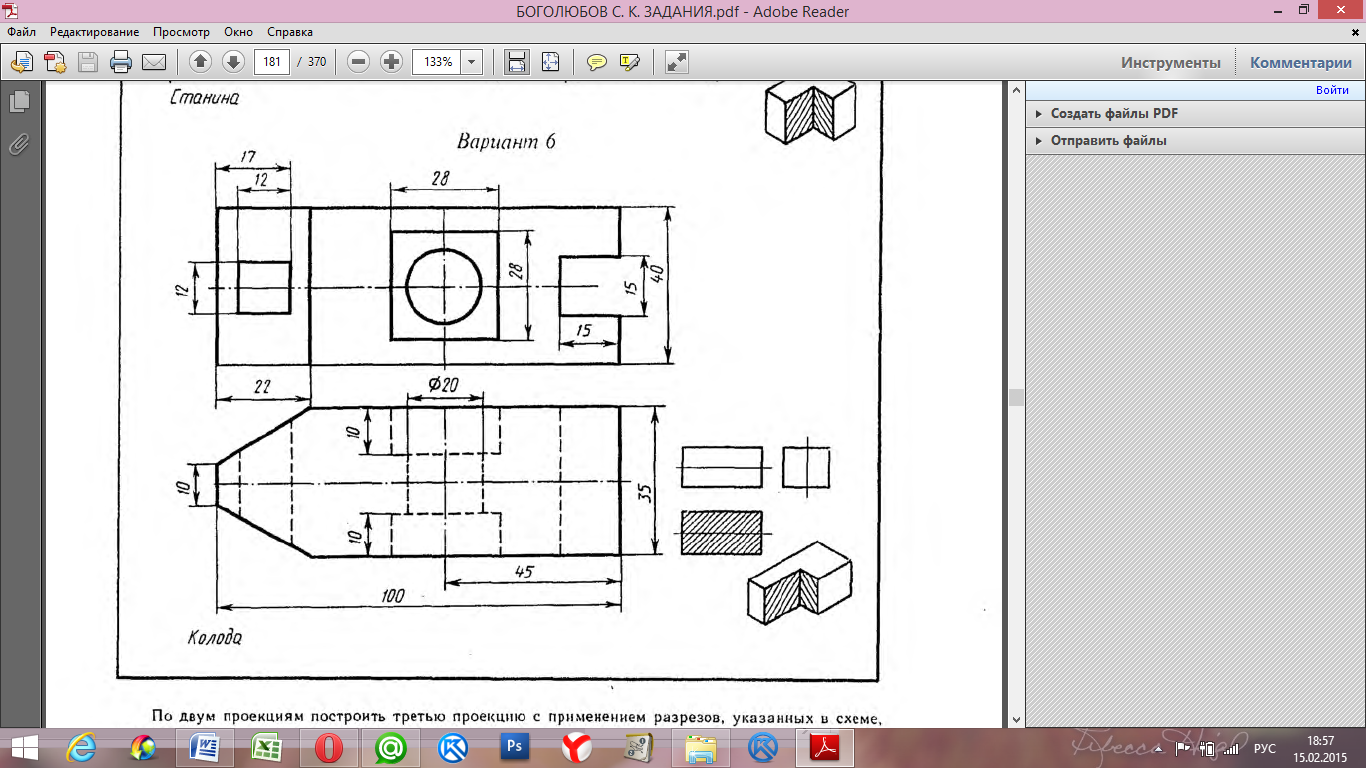Open the Комментарии pane
The height and width of the screenshot is (768, 1366).
(x=1300, y=62)
